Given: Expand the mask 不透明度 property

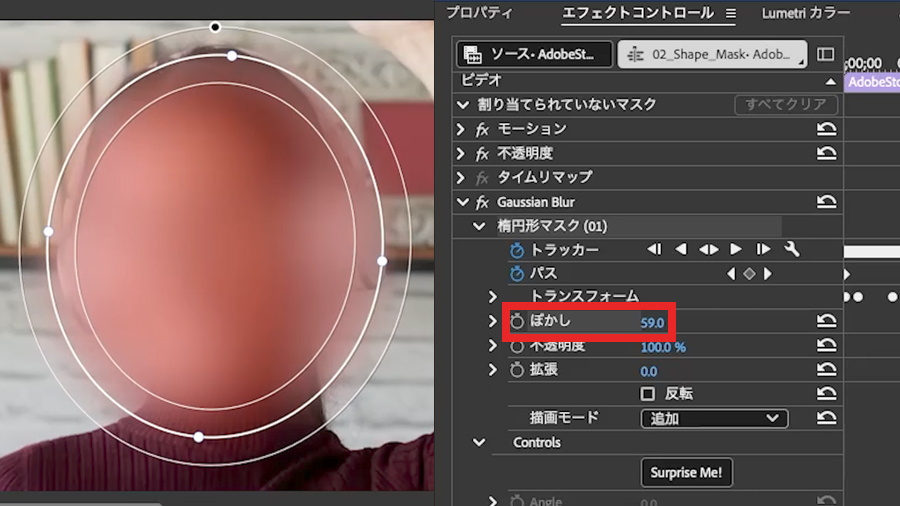Looking at the screenshot, I should [x=492, y=345].
